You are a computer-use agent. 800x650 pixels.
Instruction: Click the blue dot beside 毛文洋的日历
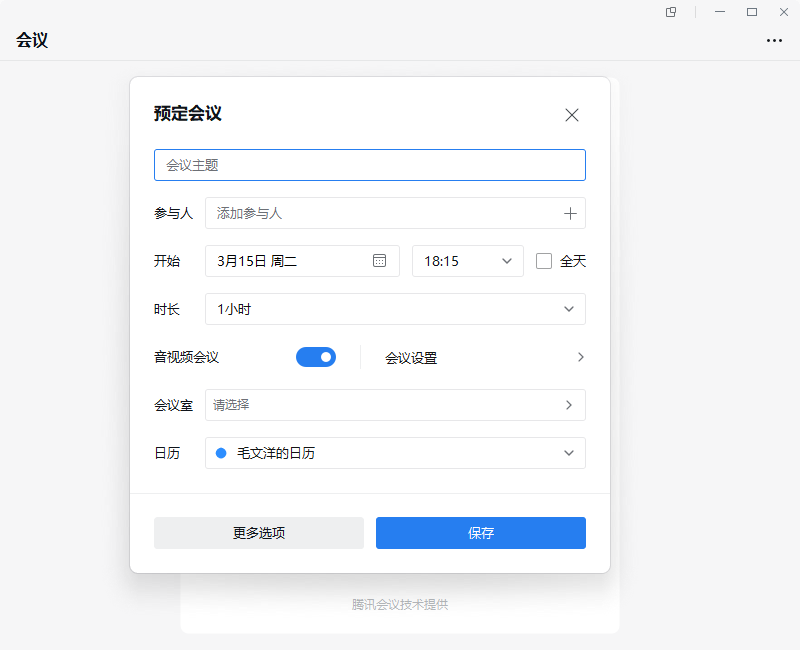(x=221, y=453)
